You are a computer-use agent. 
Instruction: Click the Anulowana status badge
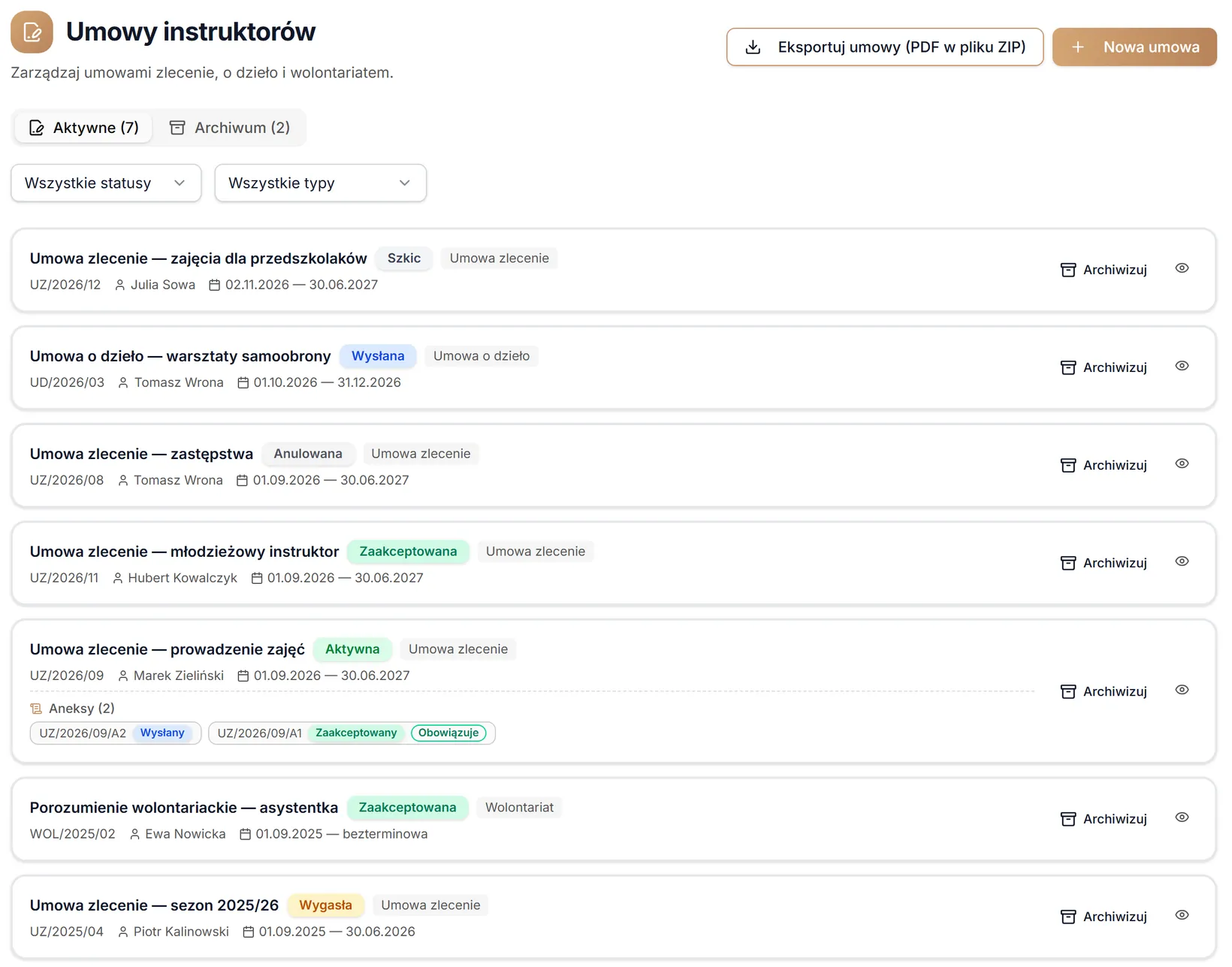308,454
